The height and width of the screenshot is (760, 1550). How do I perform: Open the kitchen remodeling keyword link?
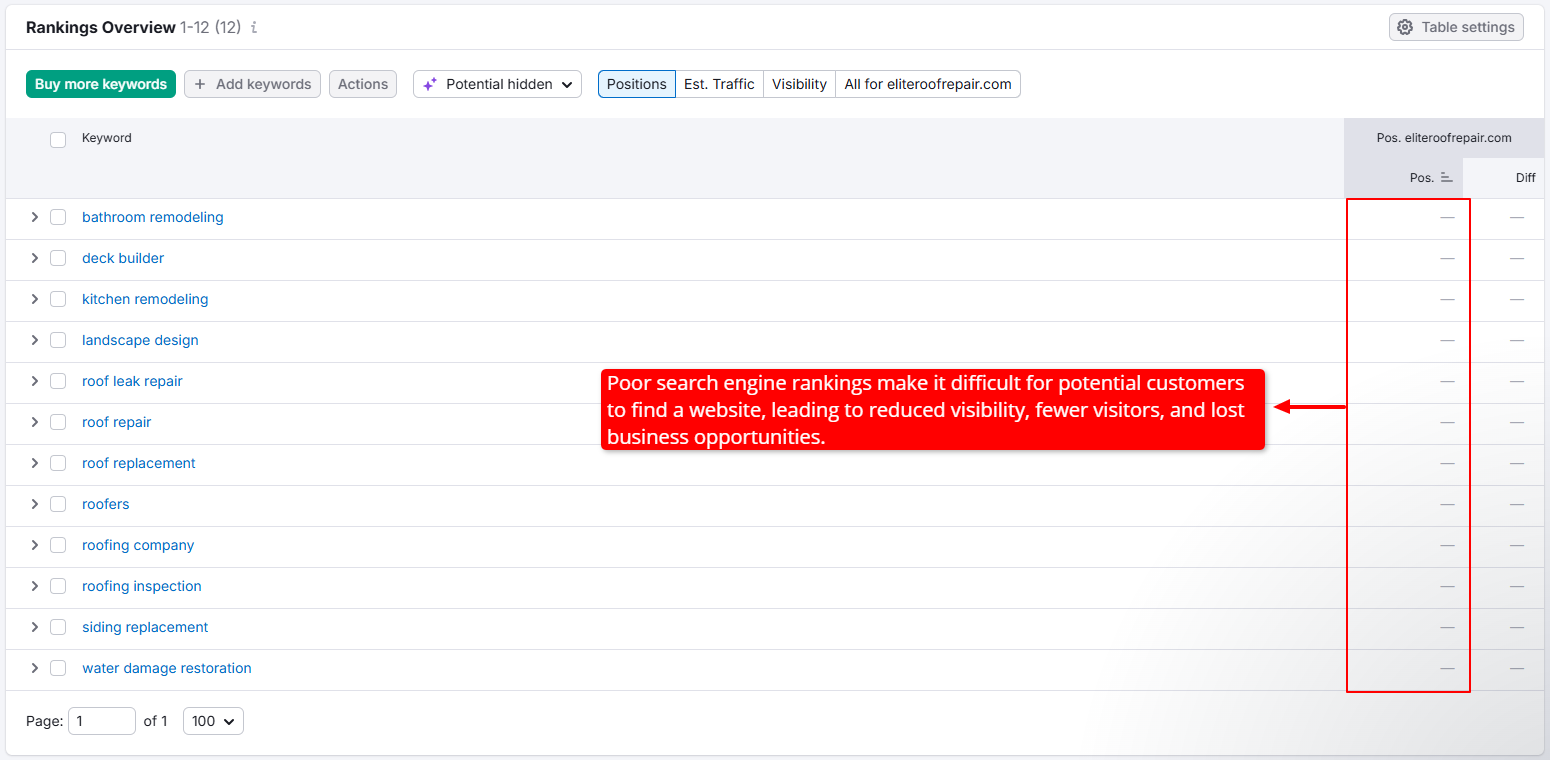[x=145, y=299]
